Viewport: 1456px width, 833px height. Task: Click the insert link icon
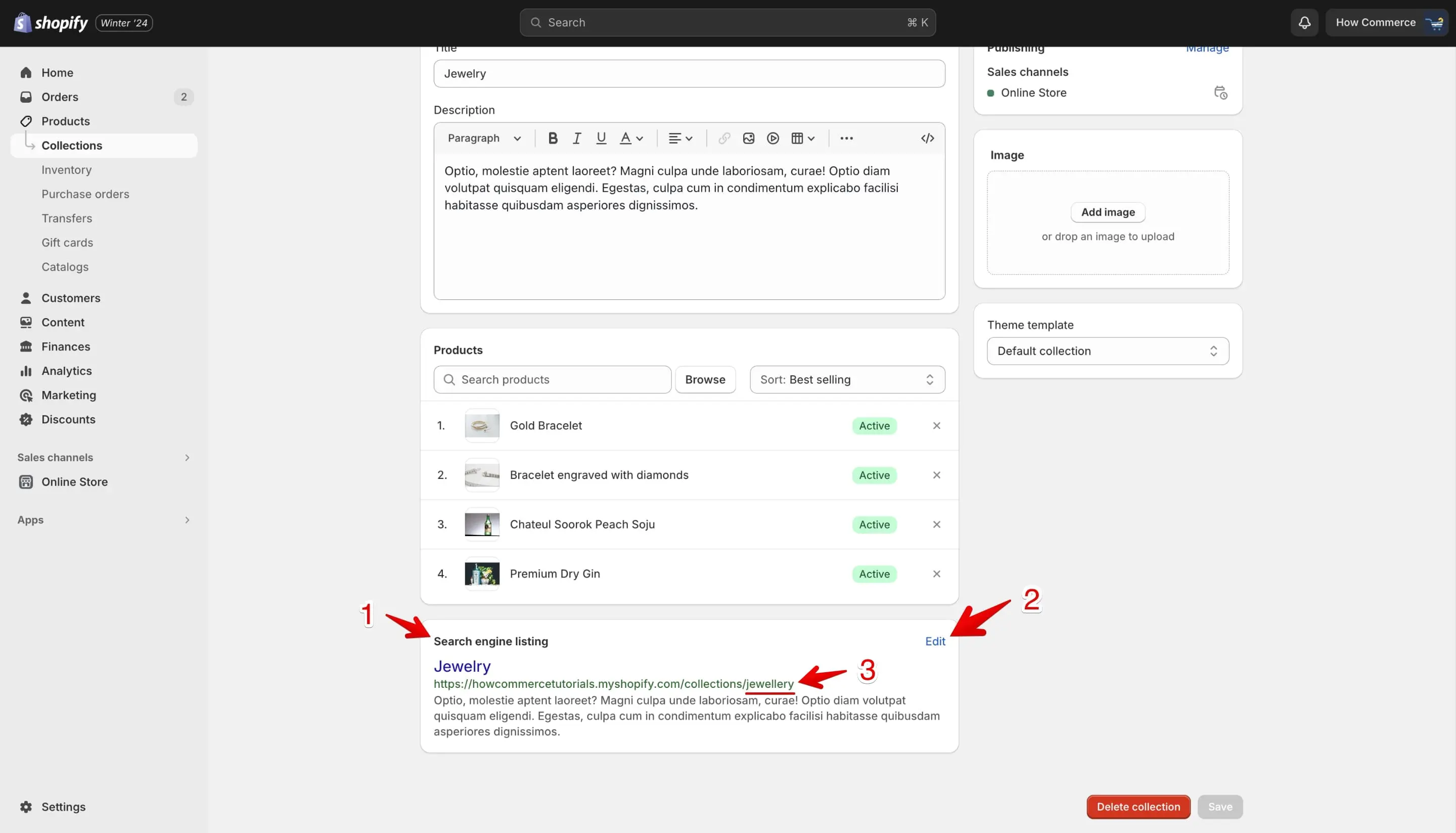click(724, 138)
